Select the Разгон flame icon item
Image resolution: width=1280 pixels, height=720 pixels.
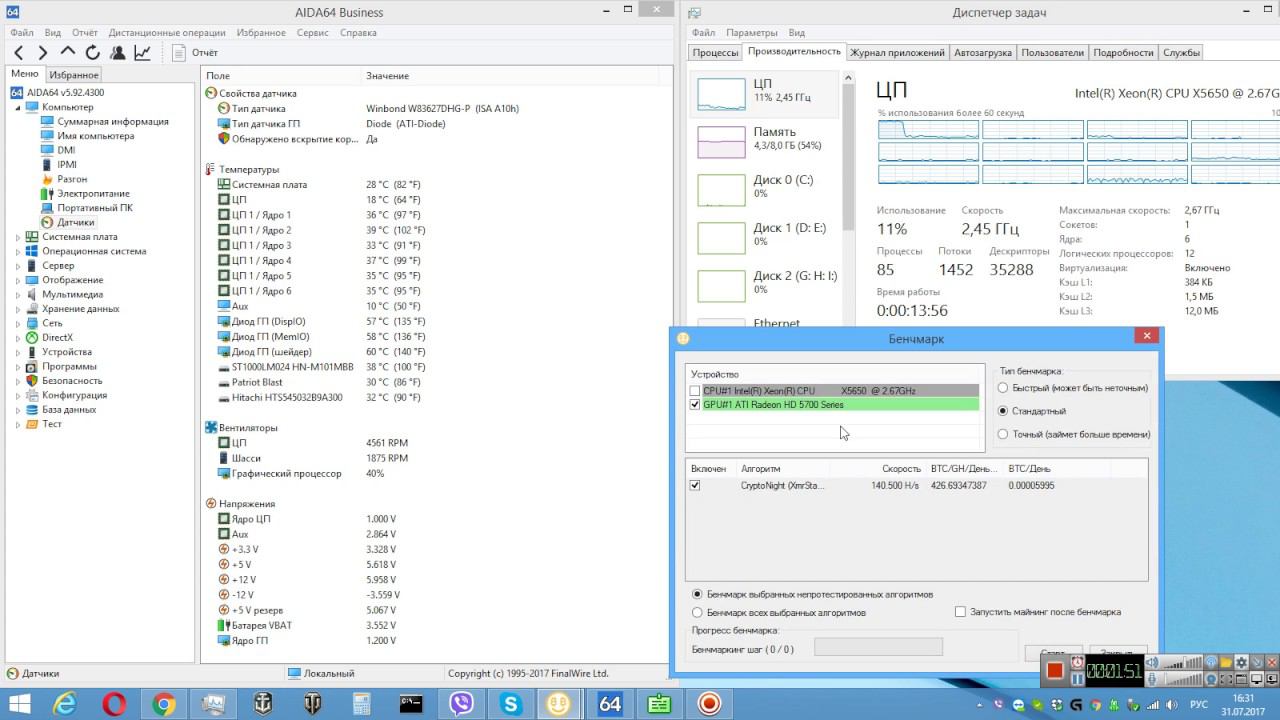(47, 179)
